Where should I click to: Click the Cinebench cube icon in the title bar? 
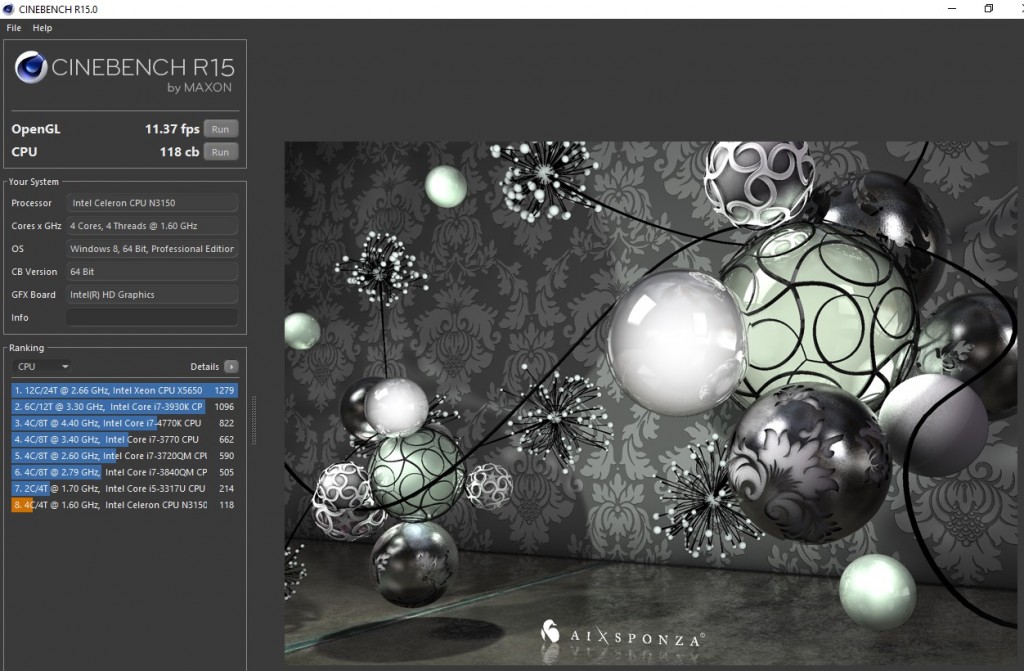pyautogui.click(x=8, y=8)
